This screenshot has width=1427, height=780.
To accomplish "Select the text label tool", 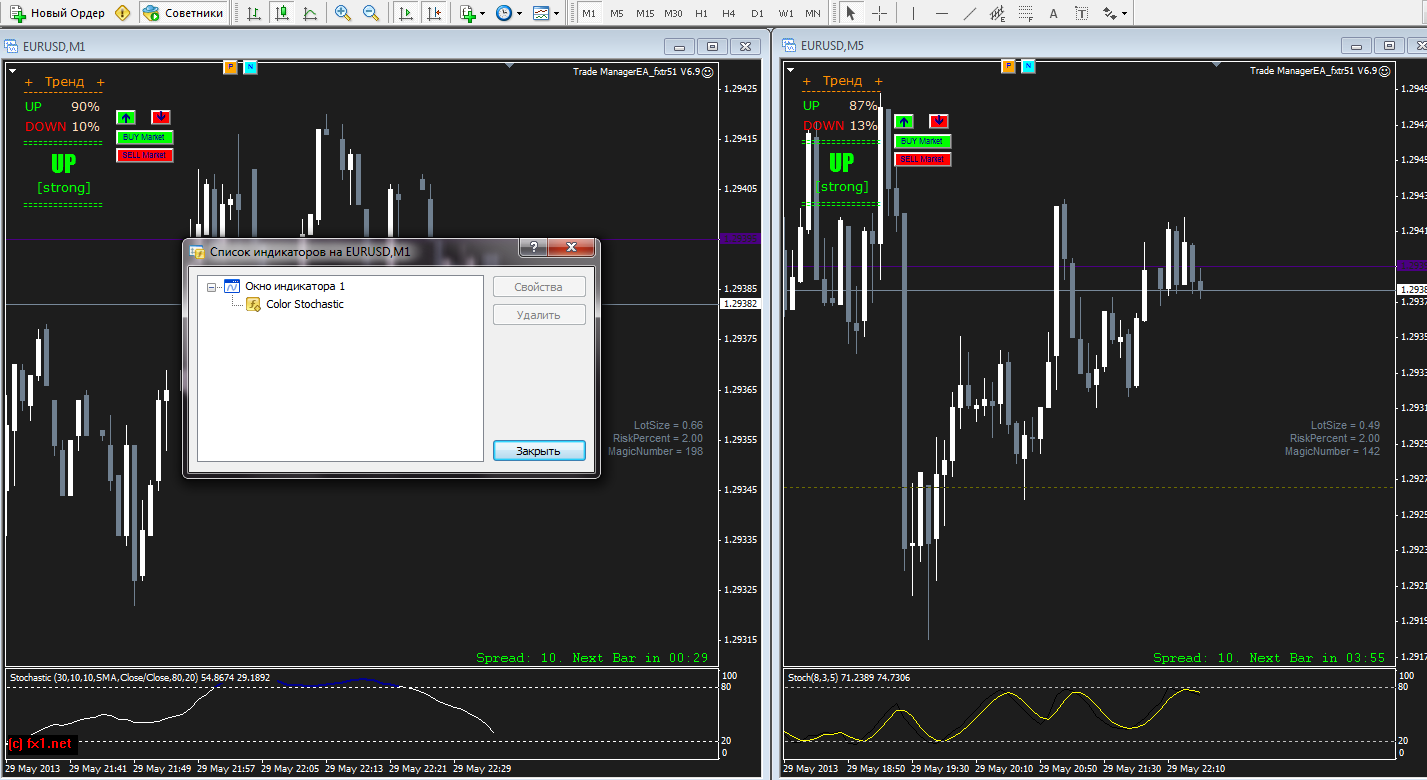I will tap(1082, 13).
